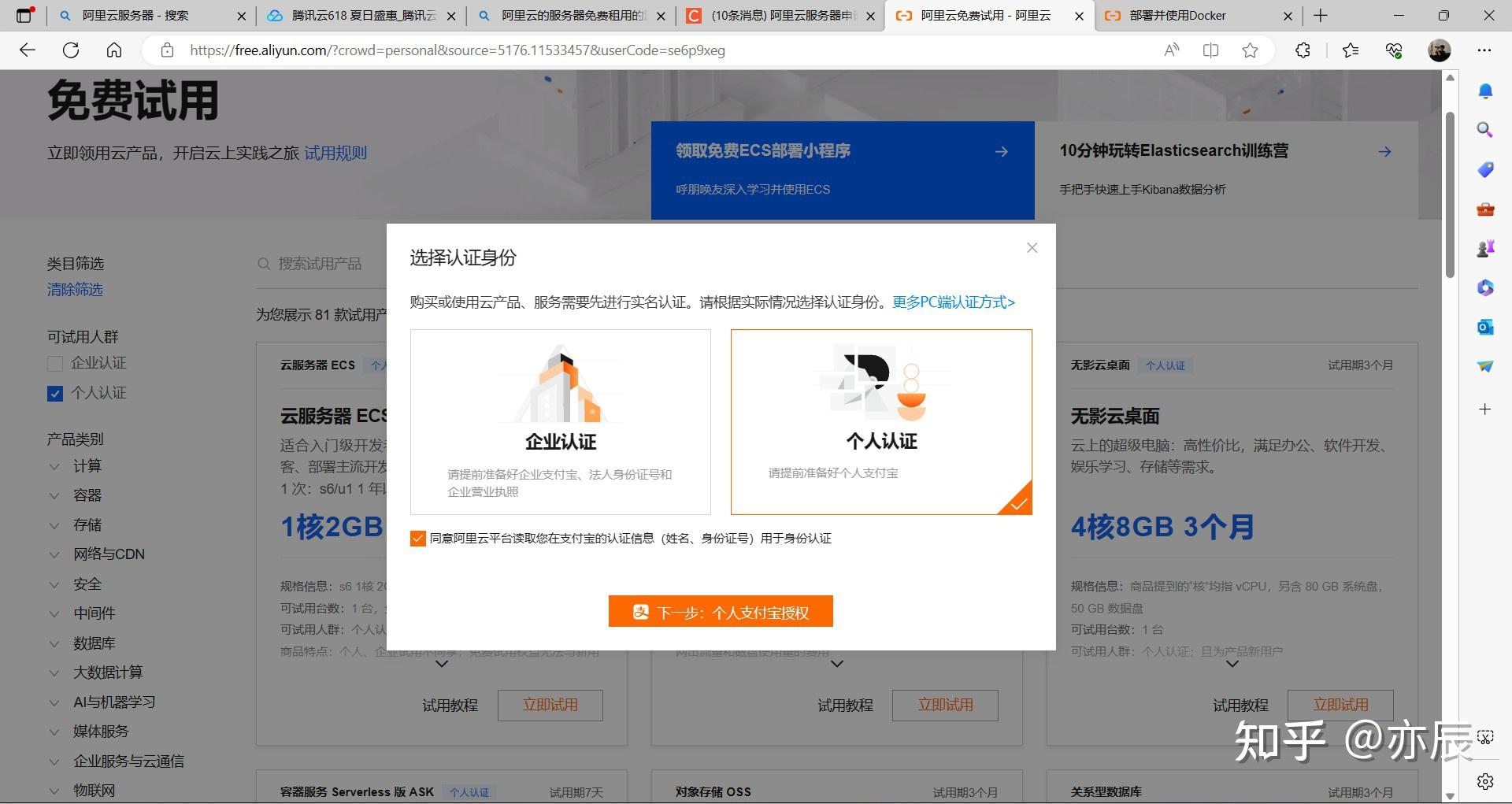Click the 搜索试用产品 search field
Screen dimensions: 1512x804
tap(320, 264)
